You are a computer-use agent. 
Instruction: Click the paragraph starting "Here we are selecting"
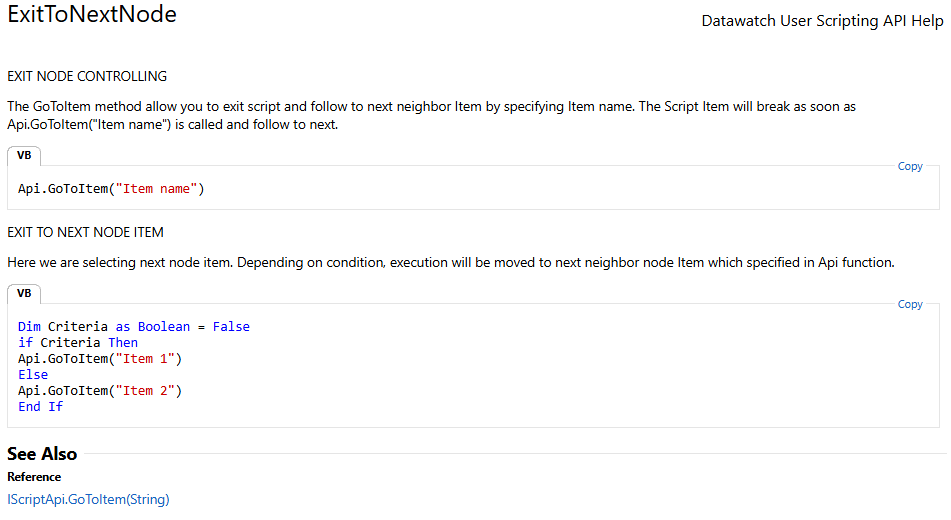click(x=451, y=263)
